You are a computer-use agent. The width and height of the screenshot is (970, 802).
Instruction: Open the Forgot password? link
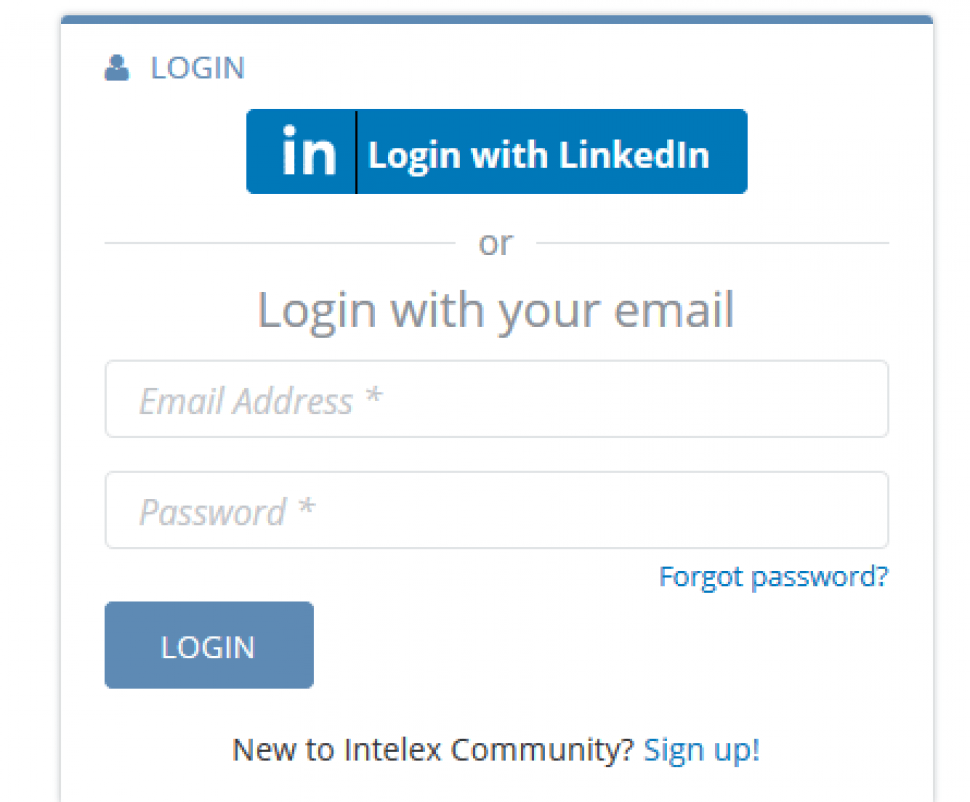point(773,577)
